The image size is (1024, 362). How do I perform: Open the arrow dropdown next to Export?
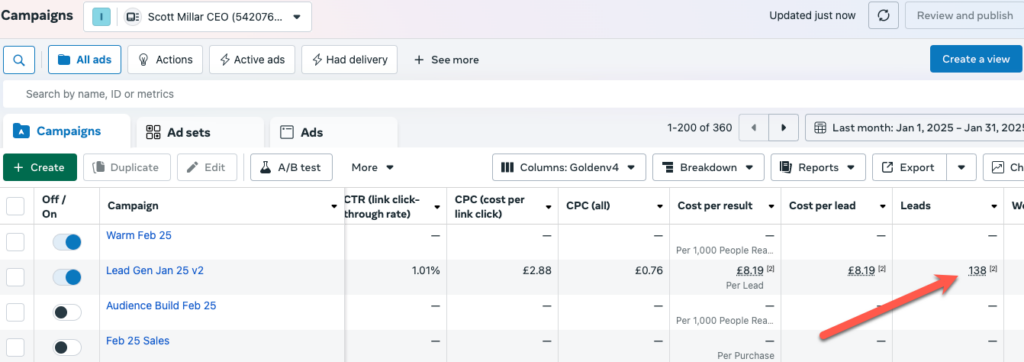coord(962,167)
